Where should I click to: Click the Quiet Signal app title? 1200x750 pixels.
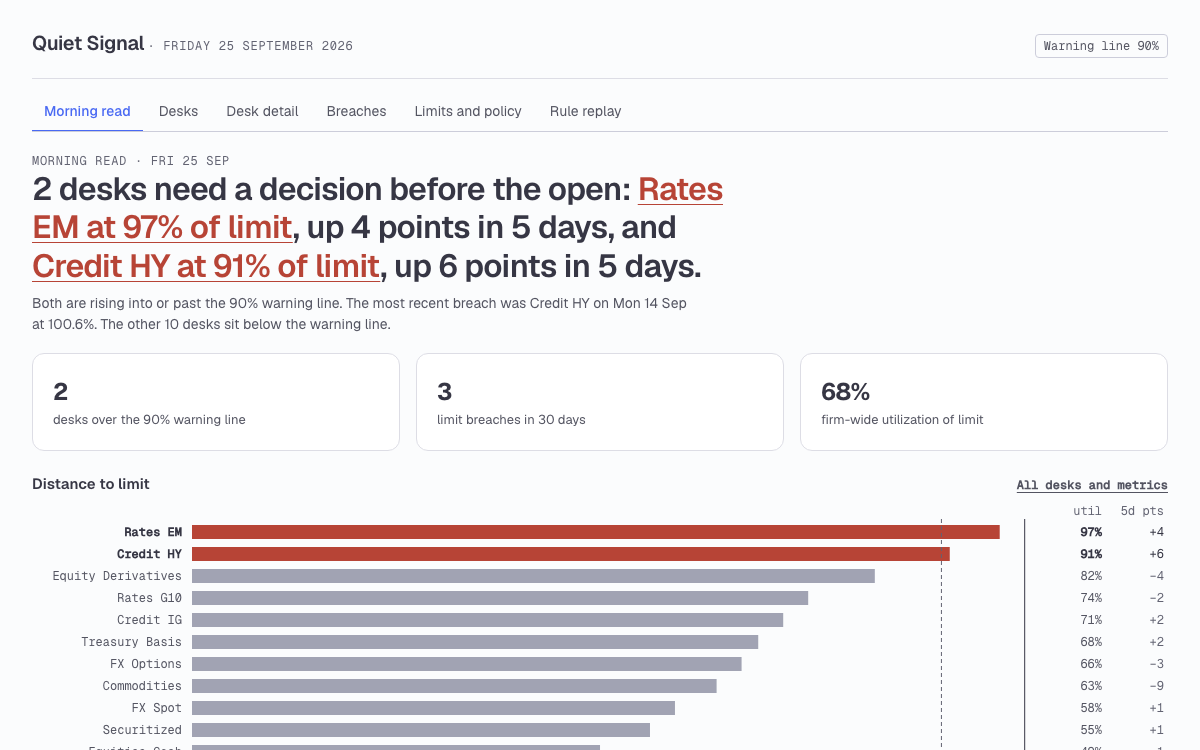point(88,44)
